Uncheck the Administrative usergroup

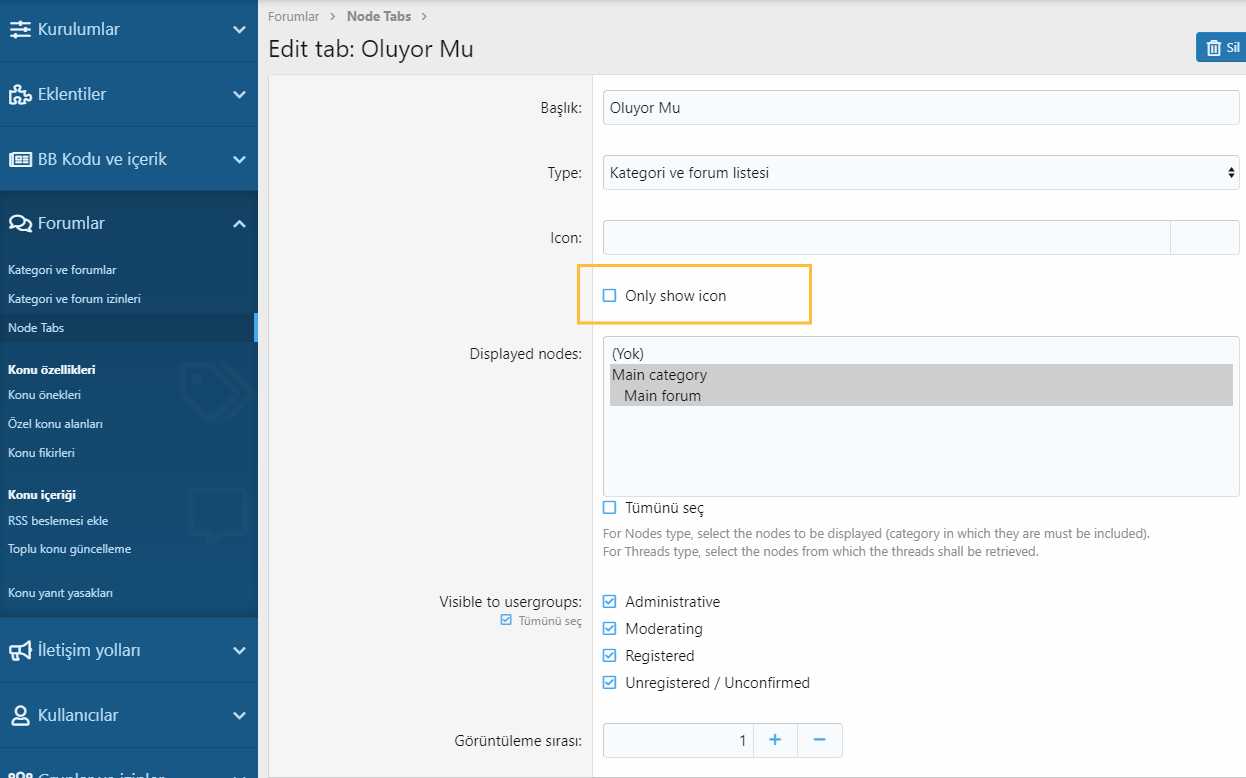pos(610,602)
